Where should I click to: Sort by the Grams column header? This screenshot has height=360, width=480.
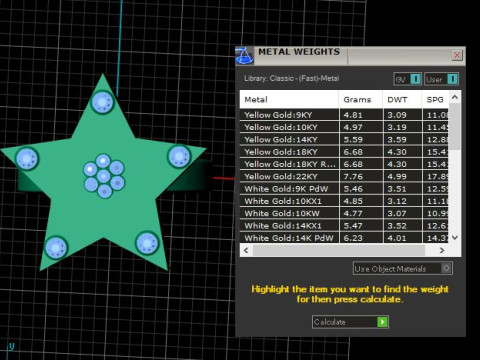pyautogui.click(x=361, y=99)
